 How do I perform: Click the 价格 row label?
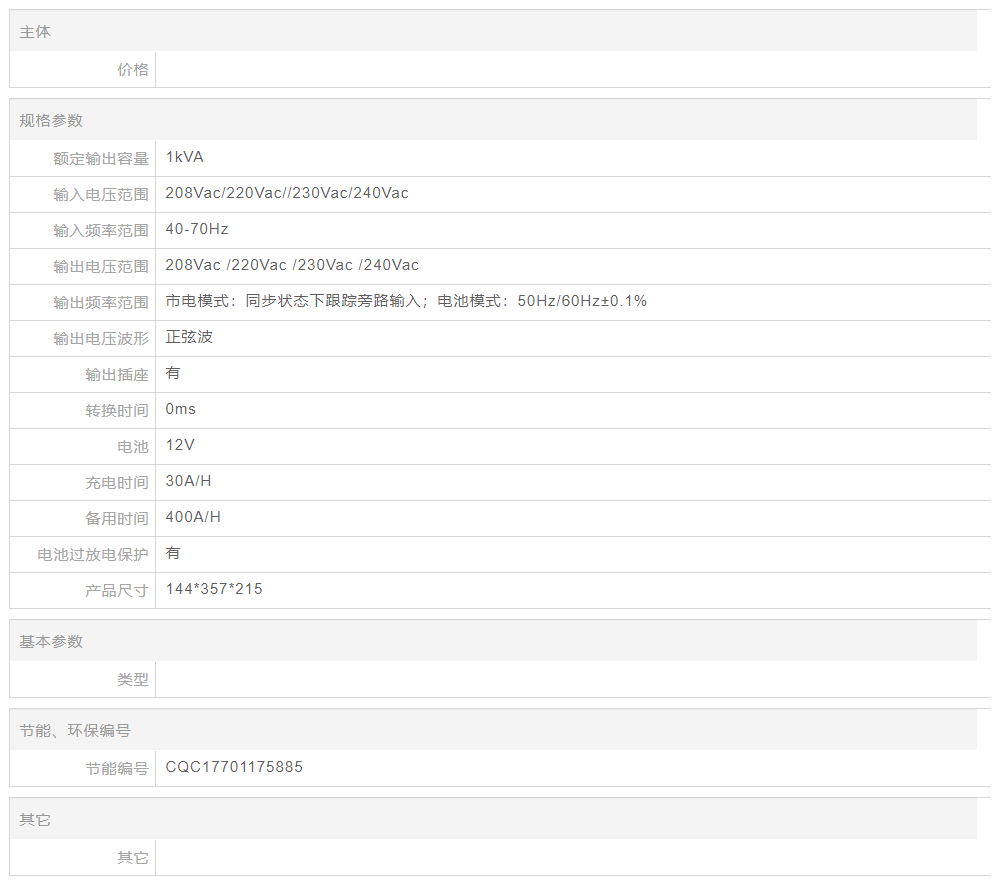point(132,69)
